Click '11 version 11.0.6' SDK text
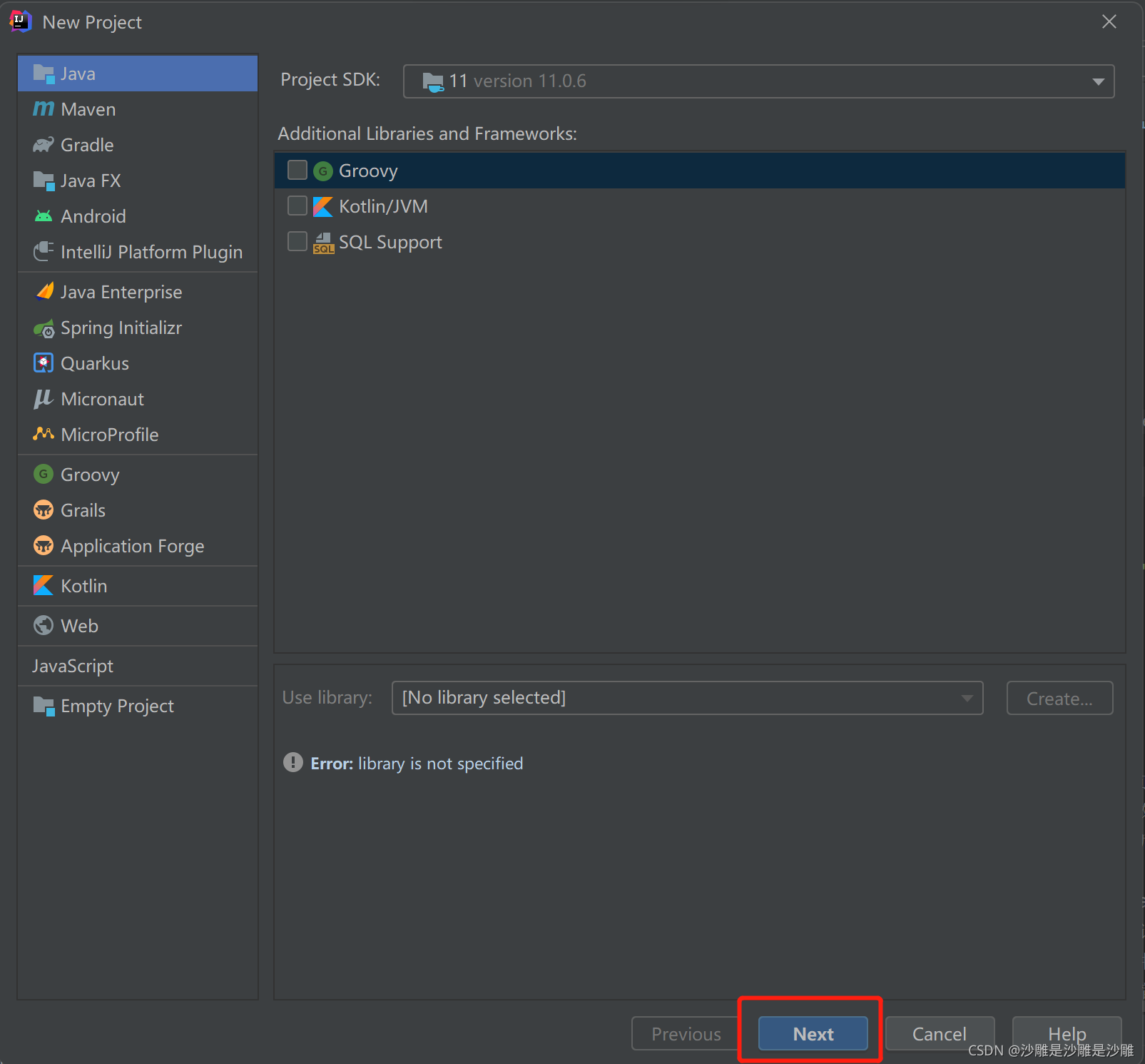This screenshot has width=1145, height=1064. [517, 81]
